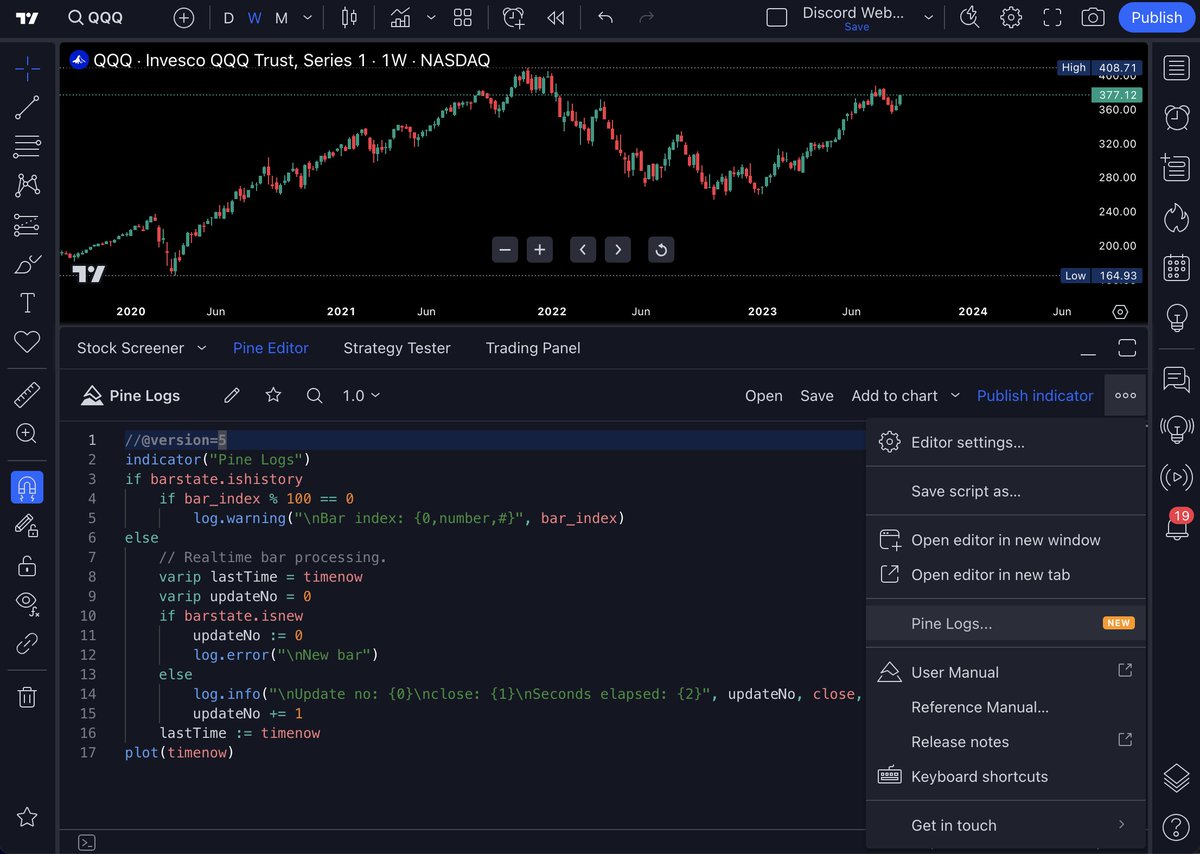This screenshot has width=1200, height=854.
Task: Redo the chart action
Action: [x=646, y=17]
